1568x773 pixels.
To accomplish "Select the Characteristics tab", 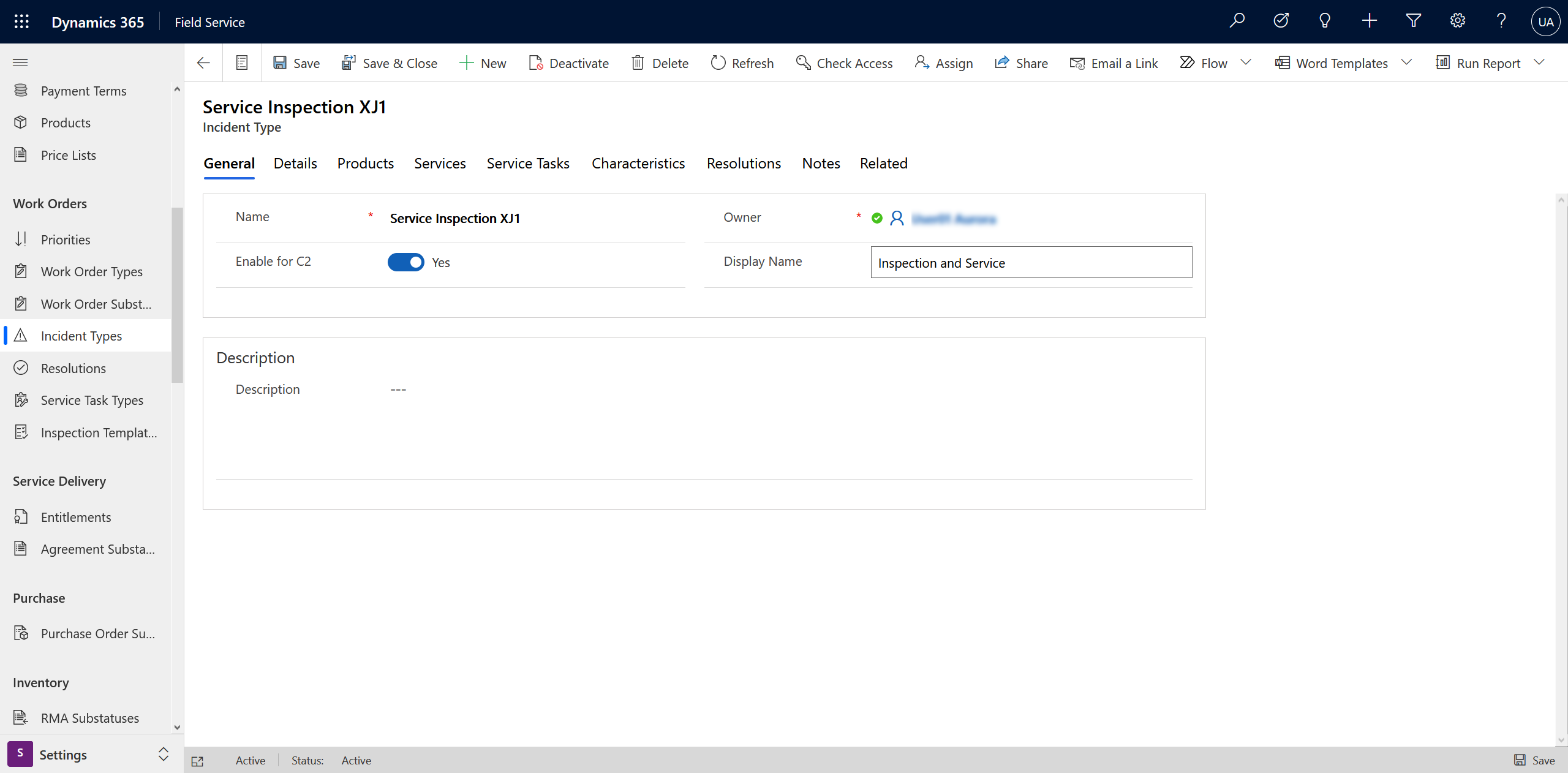I will 638,163.
